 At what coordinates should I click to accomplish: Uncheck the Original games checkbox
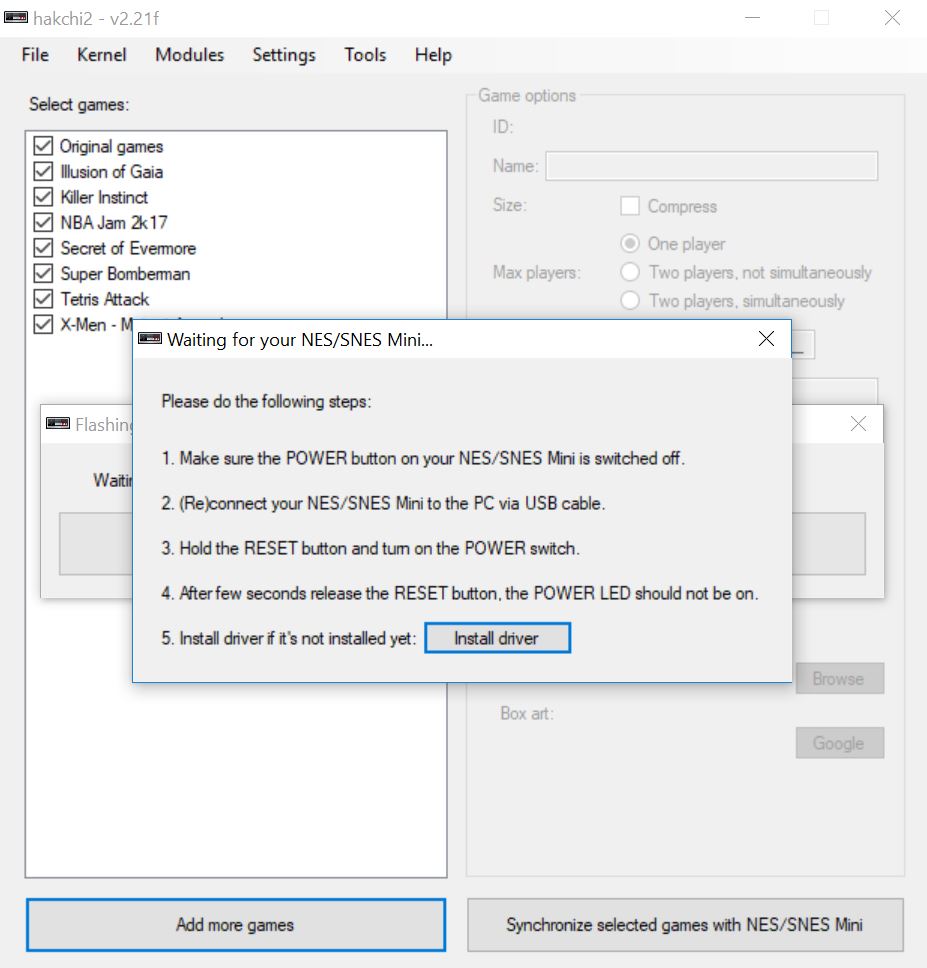coord(43,146)
